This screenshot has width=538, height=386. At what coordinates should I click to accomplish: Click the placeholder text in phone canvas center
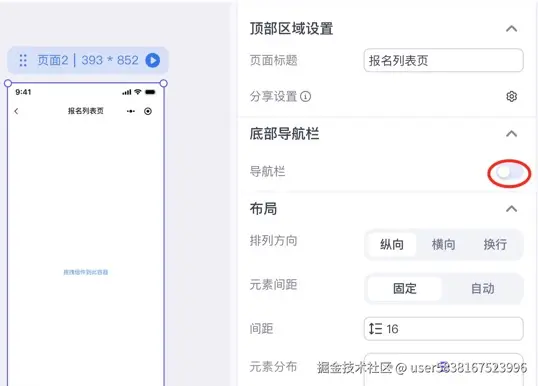coord(86,272)
